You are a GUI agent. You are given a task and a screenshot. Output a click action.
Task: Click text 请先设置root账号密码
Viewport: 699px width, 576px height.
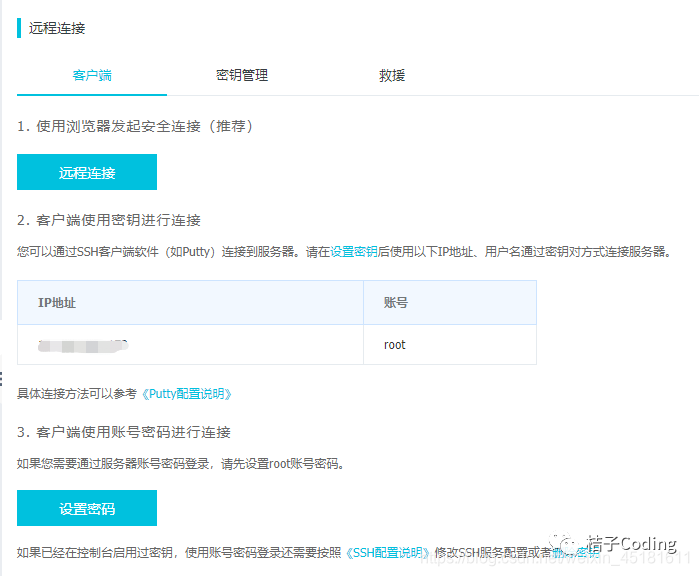(283, 464)
